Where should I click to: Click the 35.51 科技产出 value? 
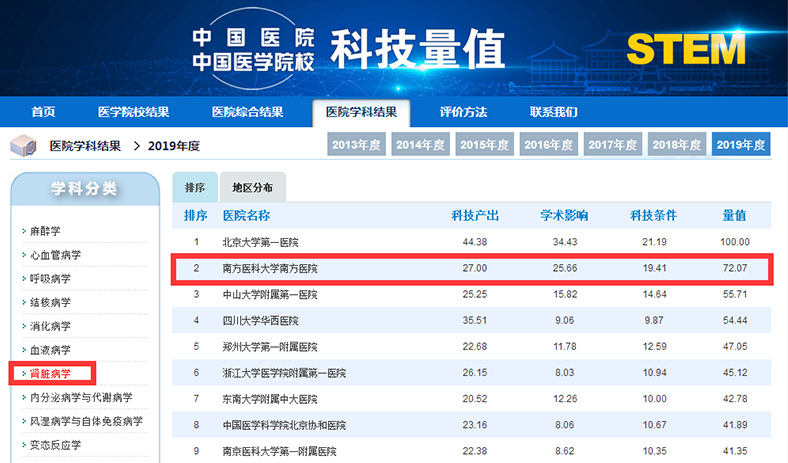coord(475,320)
